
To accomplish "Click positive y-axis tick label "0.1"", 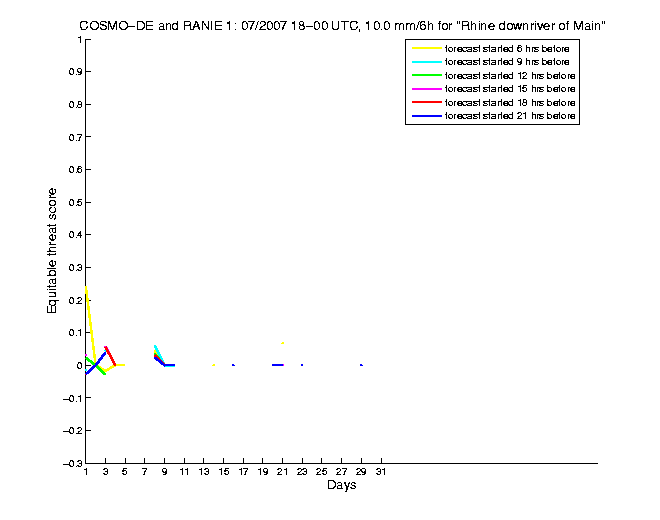I will pos(75,333).
